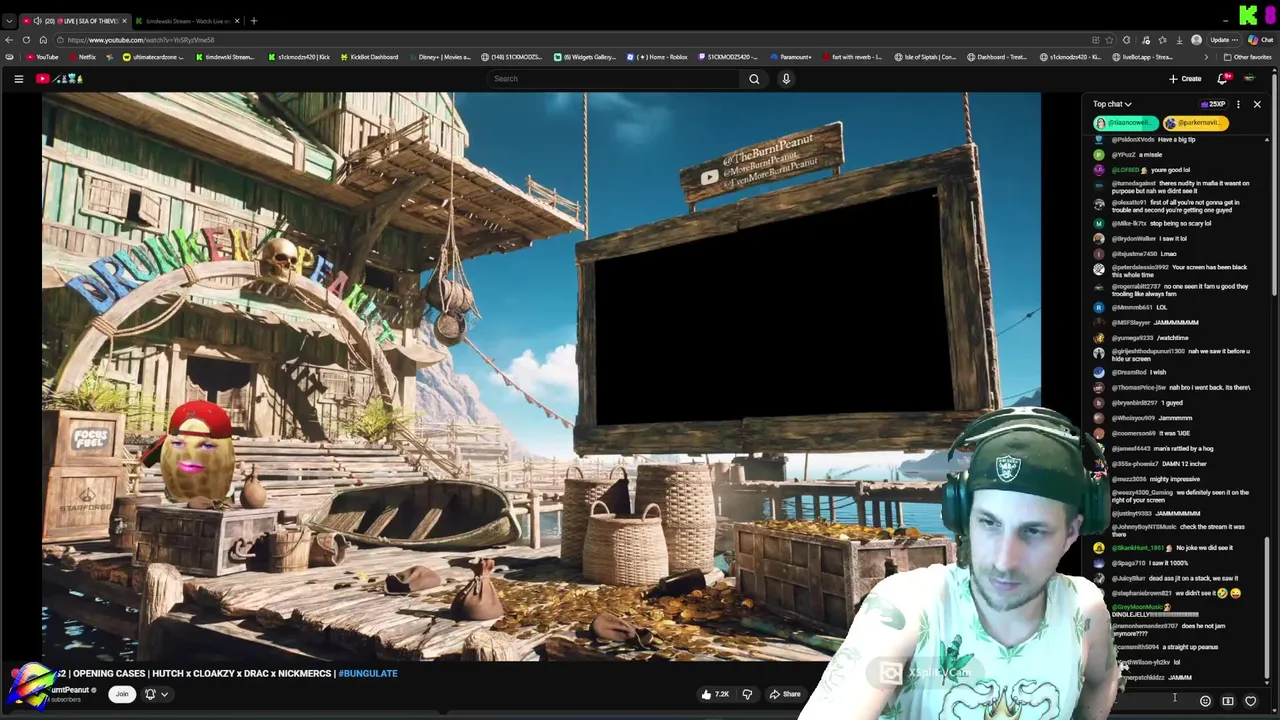Open Widgets Gallery bookmark
This screenshot has height=720, width=1280.
[585, 57]
